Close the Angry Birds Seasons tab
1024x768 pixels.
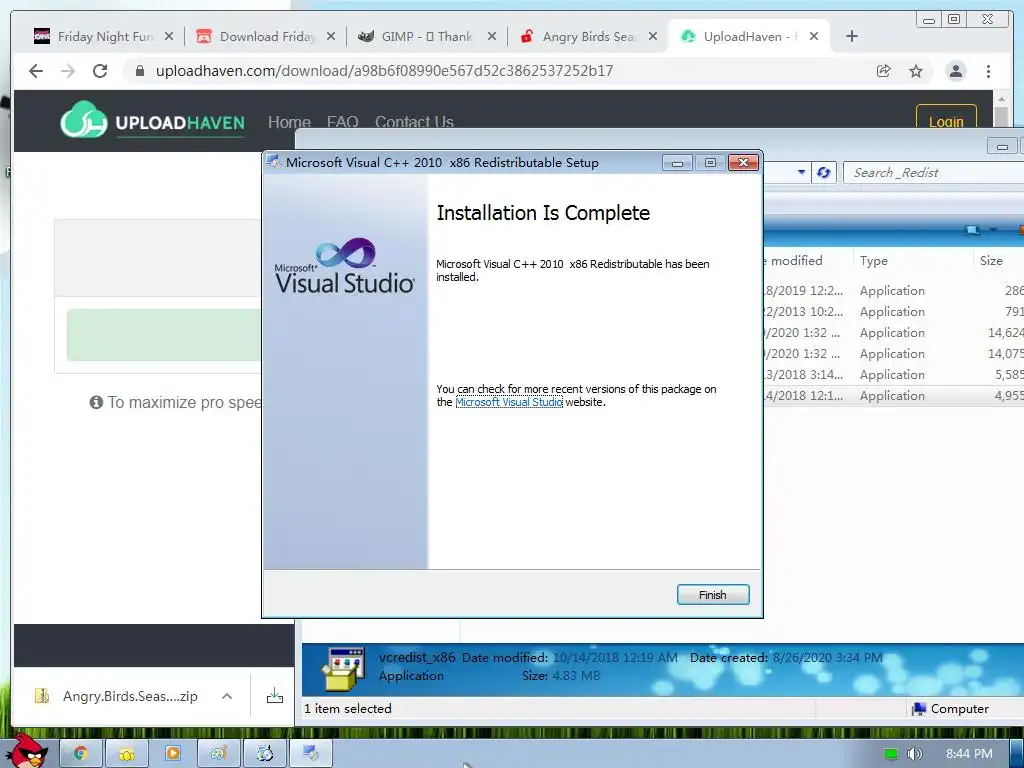(x=652, y=37)
